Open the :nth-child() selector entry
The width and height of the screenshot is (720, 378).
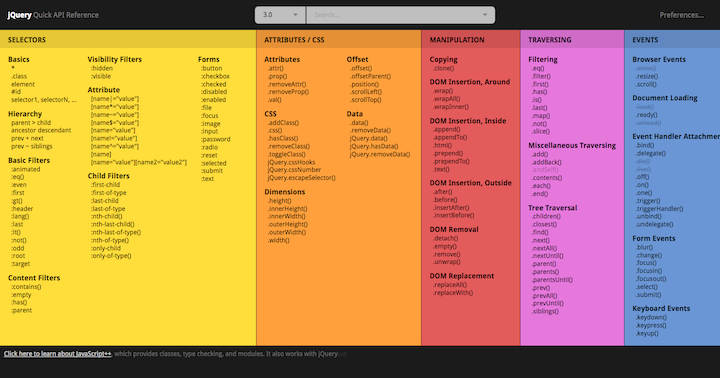click(x=107, y=216)
